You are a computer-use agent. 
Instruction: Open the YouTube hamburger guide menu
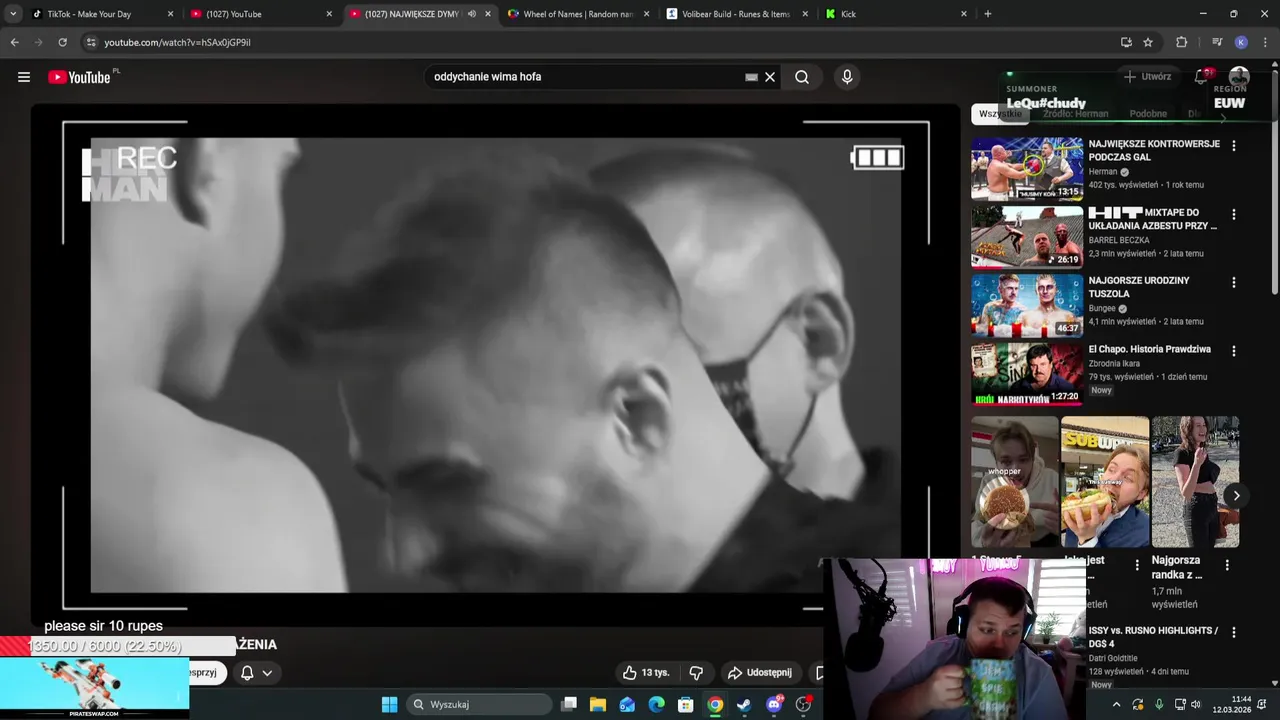coord(24,77)
